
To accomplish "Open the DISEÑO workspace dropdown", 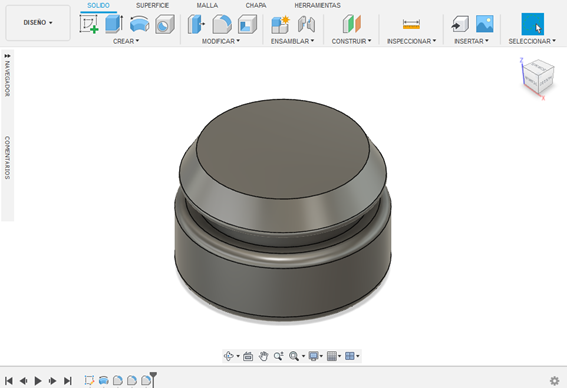I will pyautogui.click(x=38, y=23).
